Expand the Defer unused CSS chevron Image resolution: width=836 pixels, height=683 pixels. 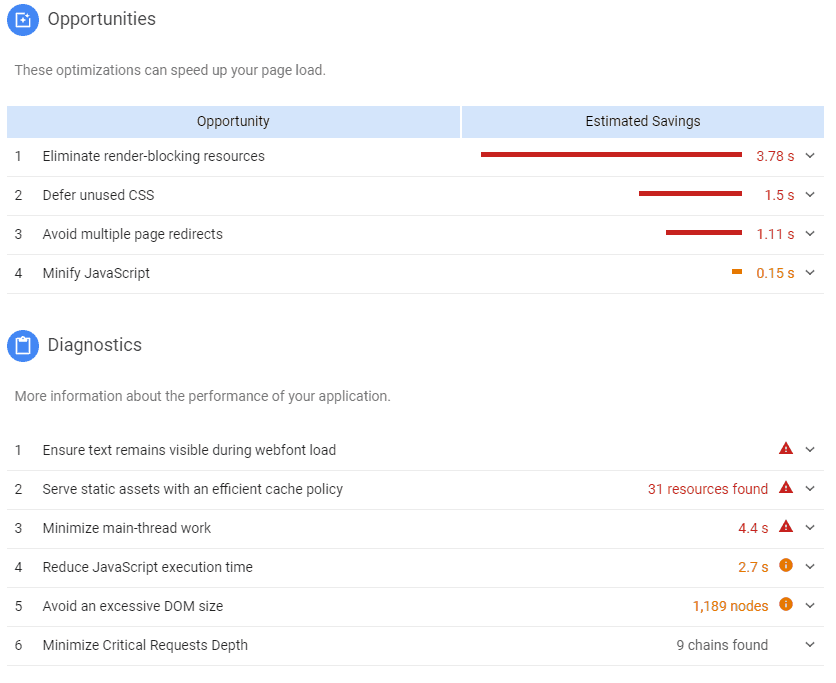pos(810,195)
